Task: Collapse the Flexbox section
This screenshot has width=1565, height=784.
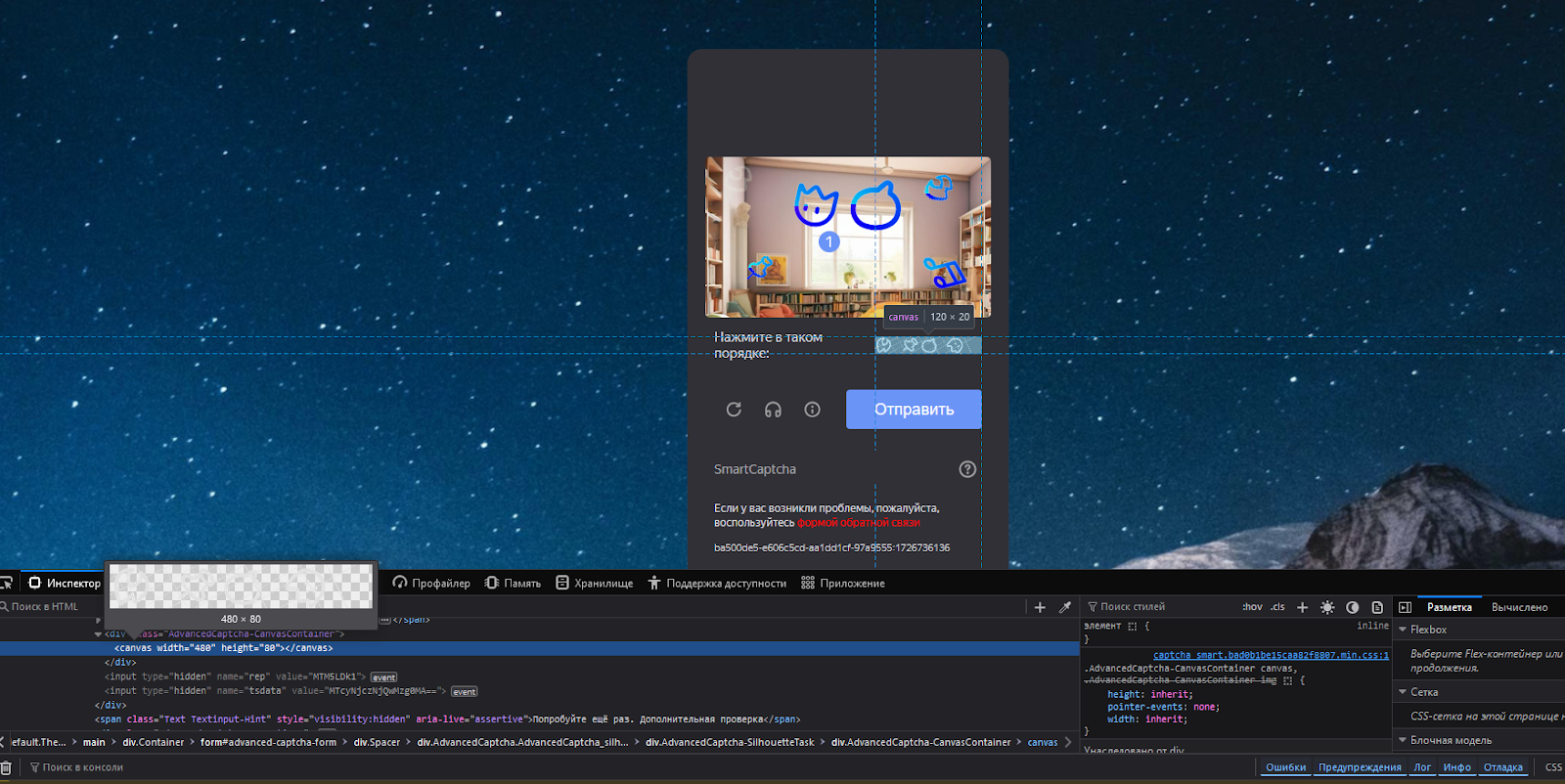Action: point(1403,630)
